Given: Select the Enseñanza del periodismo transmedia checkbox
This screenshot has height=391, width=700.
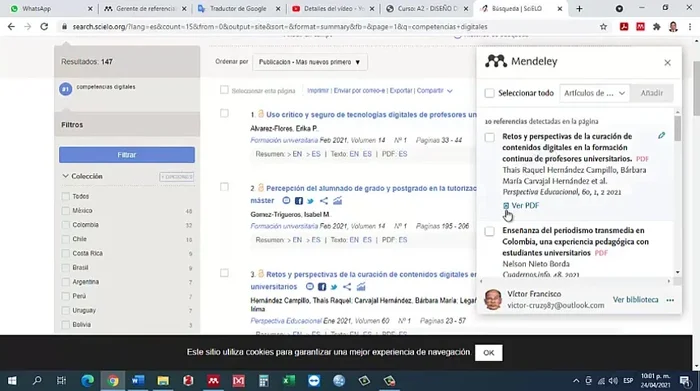Looking at the screenshot, I should coord(490,231).
